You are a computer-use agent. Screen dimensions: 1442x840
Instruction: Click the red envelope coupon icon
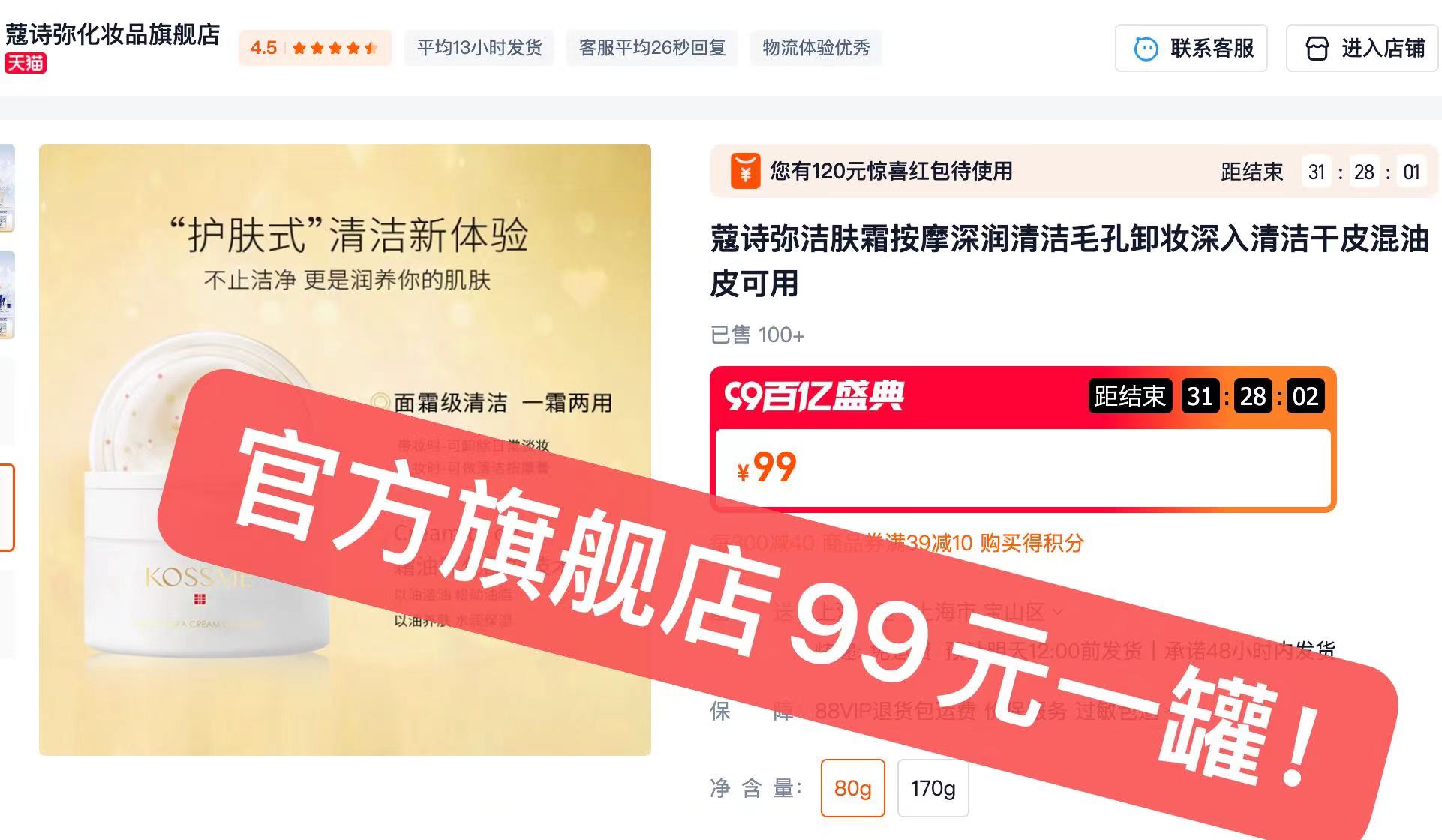745,171
